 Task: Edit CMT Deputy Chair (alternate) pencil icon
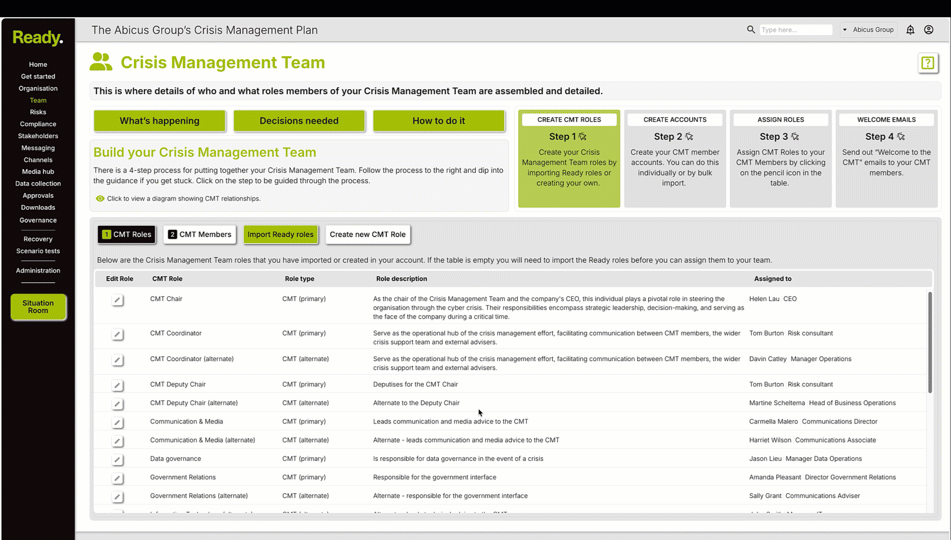click(x=118, y=405)
